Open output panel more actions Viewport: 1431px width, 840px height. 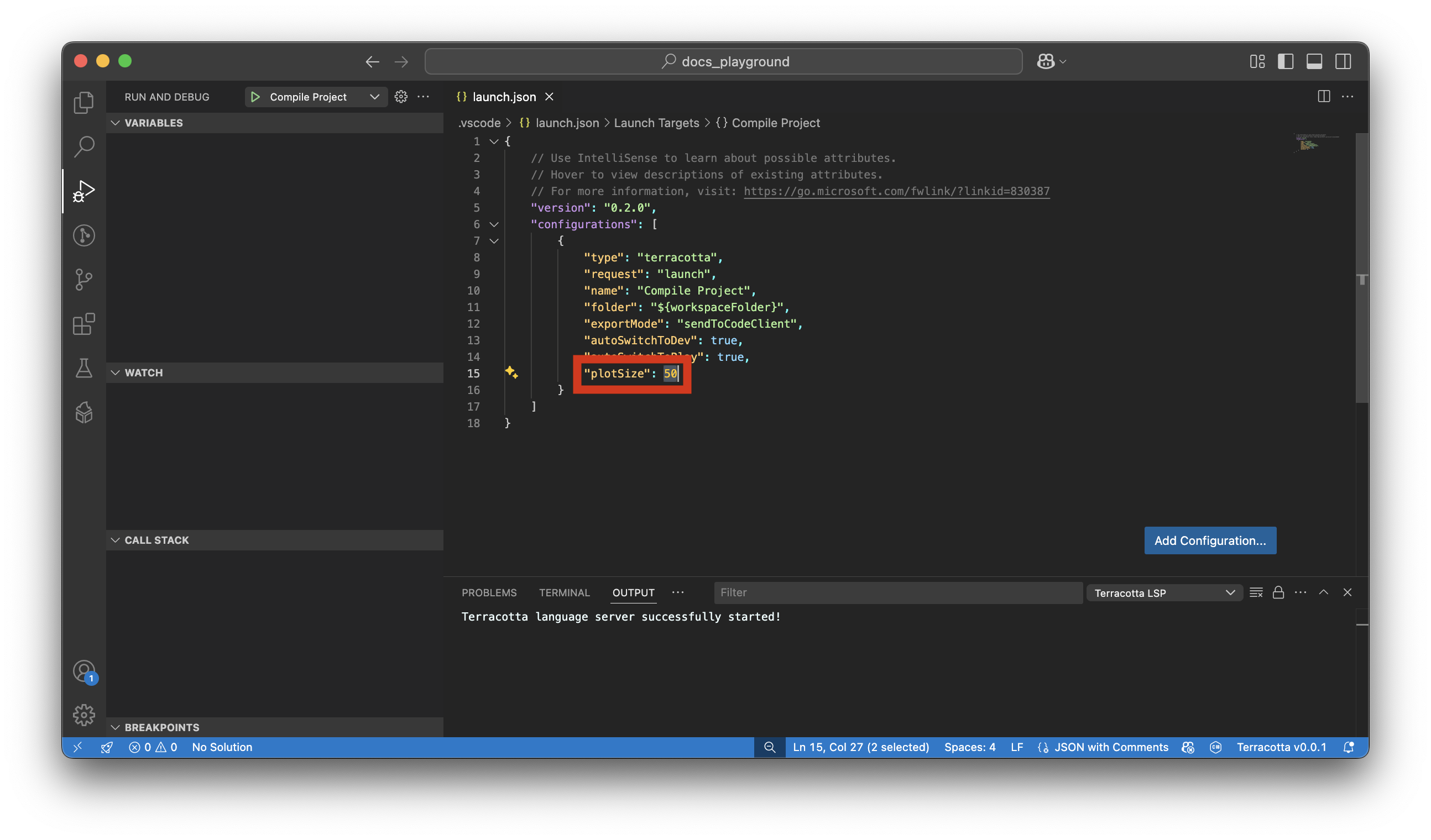coord(1301,592)
